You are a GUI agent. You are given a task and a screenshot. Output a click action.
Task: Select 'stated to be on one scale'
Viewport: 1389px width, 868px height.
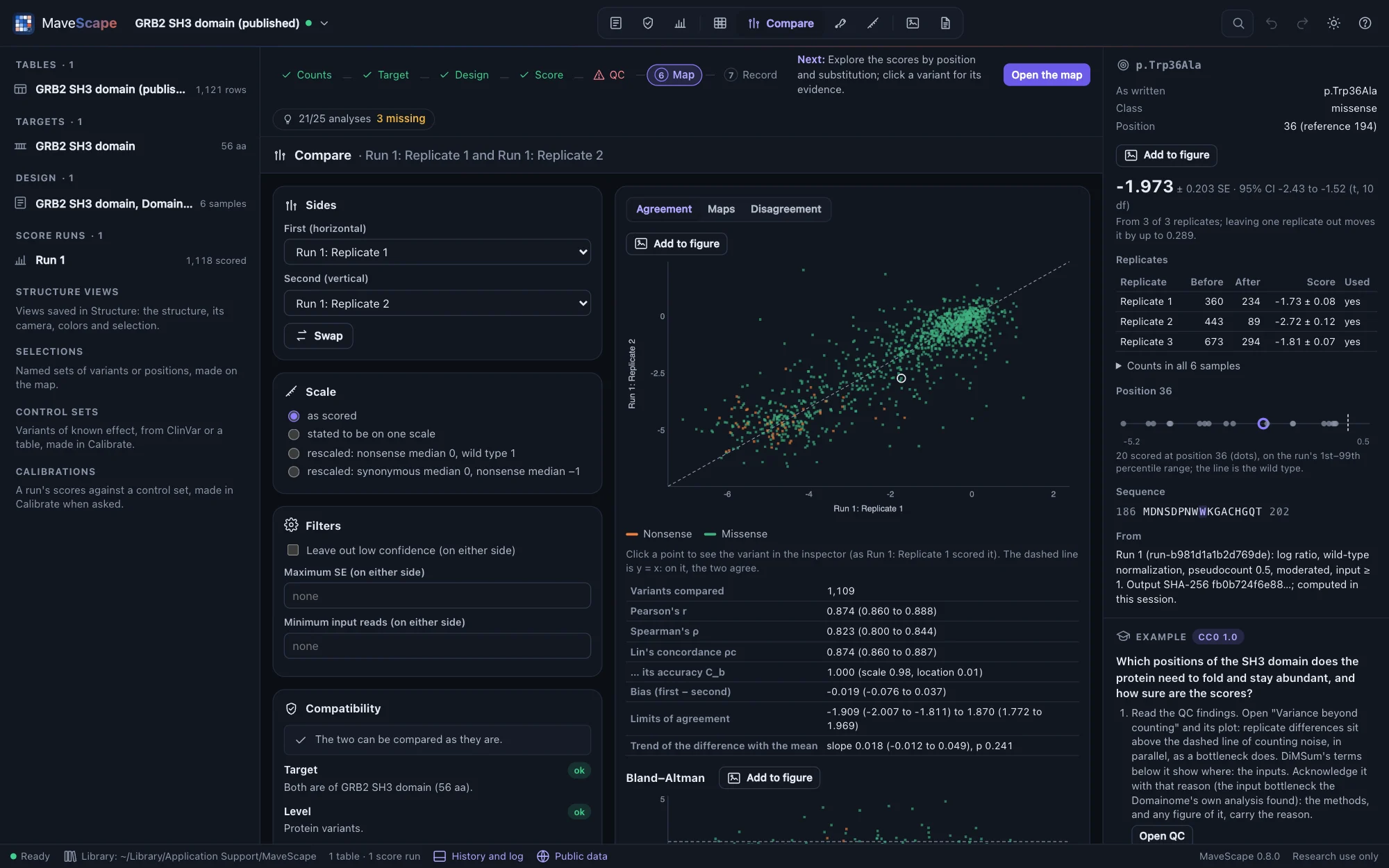(294, 434)
